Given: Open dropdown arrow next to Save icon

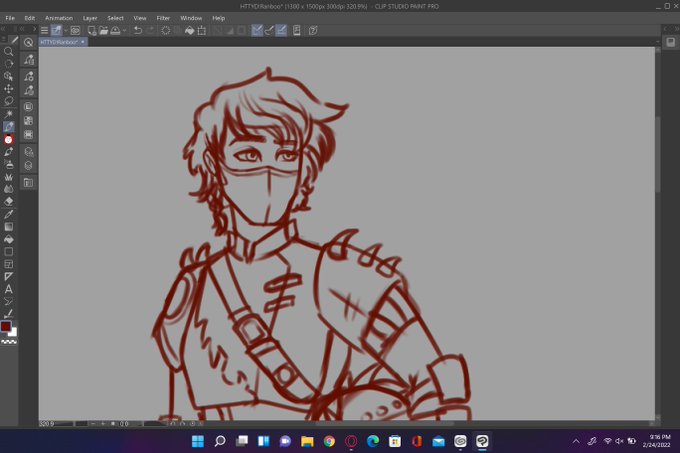Looking at the screenshot, I should click(124, 30).
